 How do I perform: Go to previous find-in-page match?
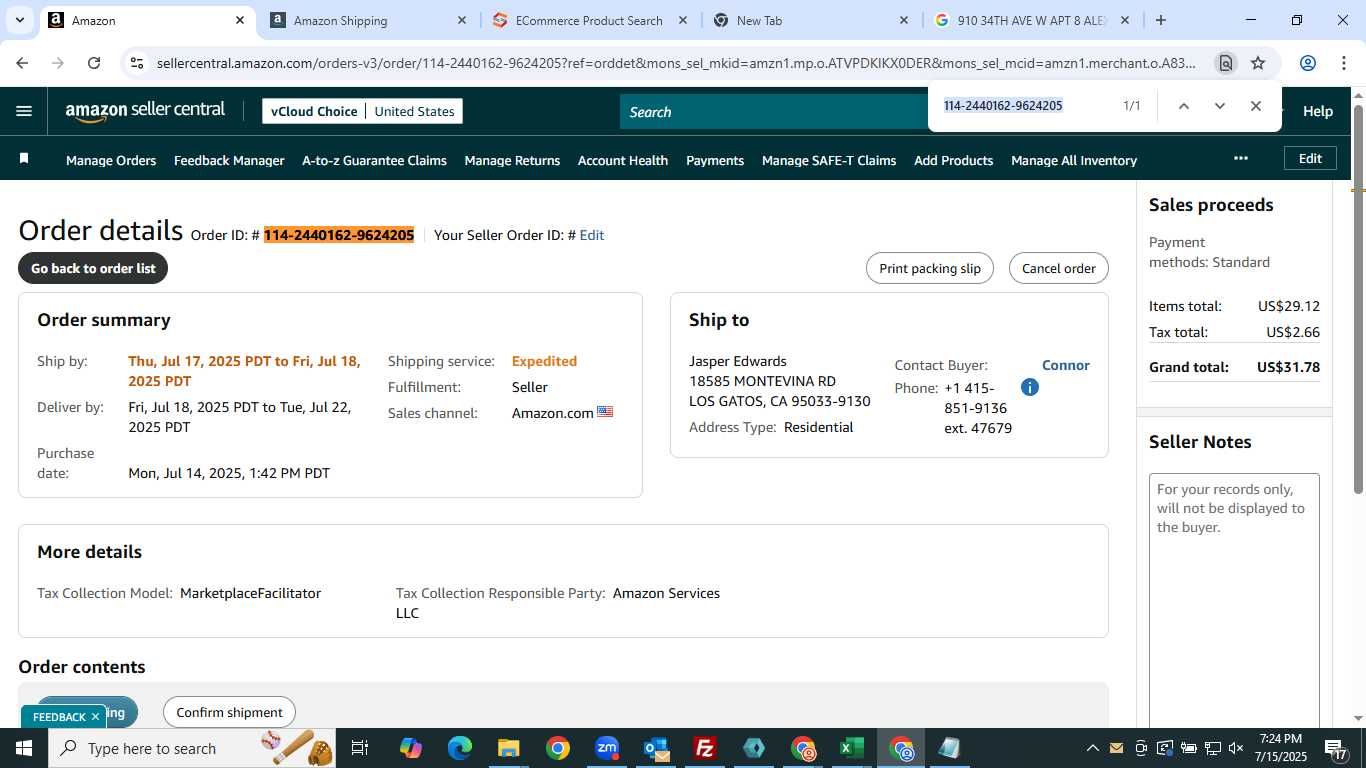(1184, 106)
